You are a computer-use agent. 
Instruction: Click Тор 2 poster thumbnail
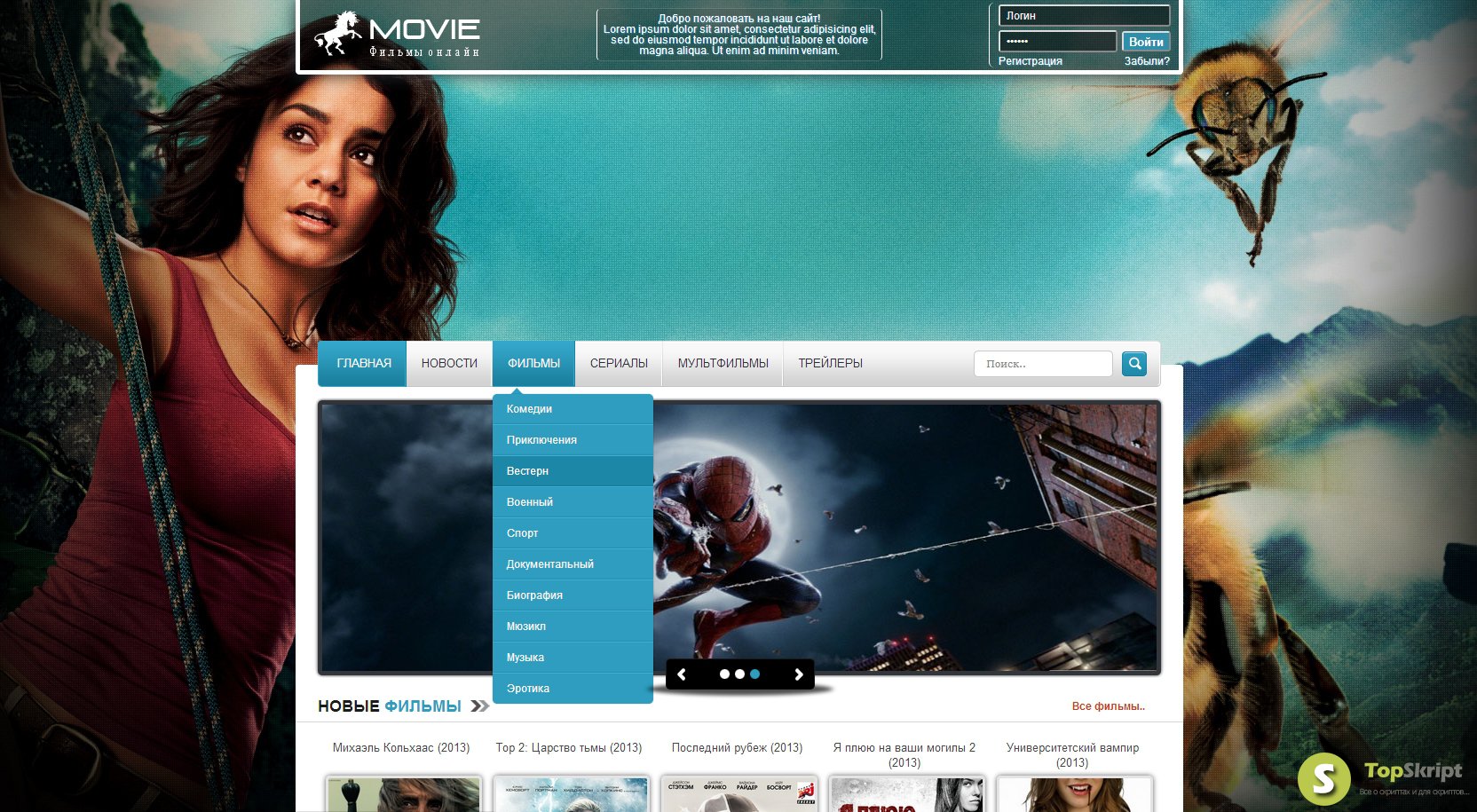572,794
